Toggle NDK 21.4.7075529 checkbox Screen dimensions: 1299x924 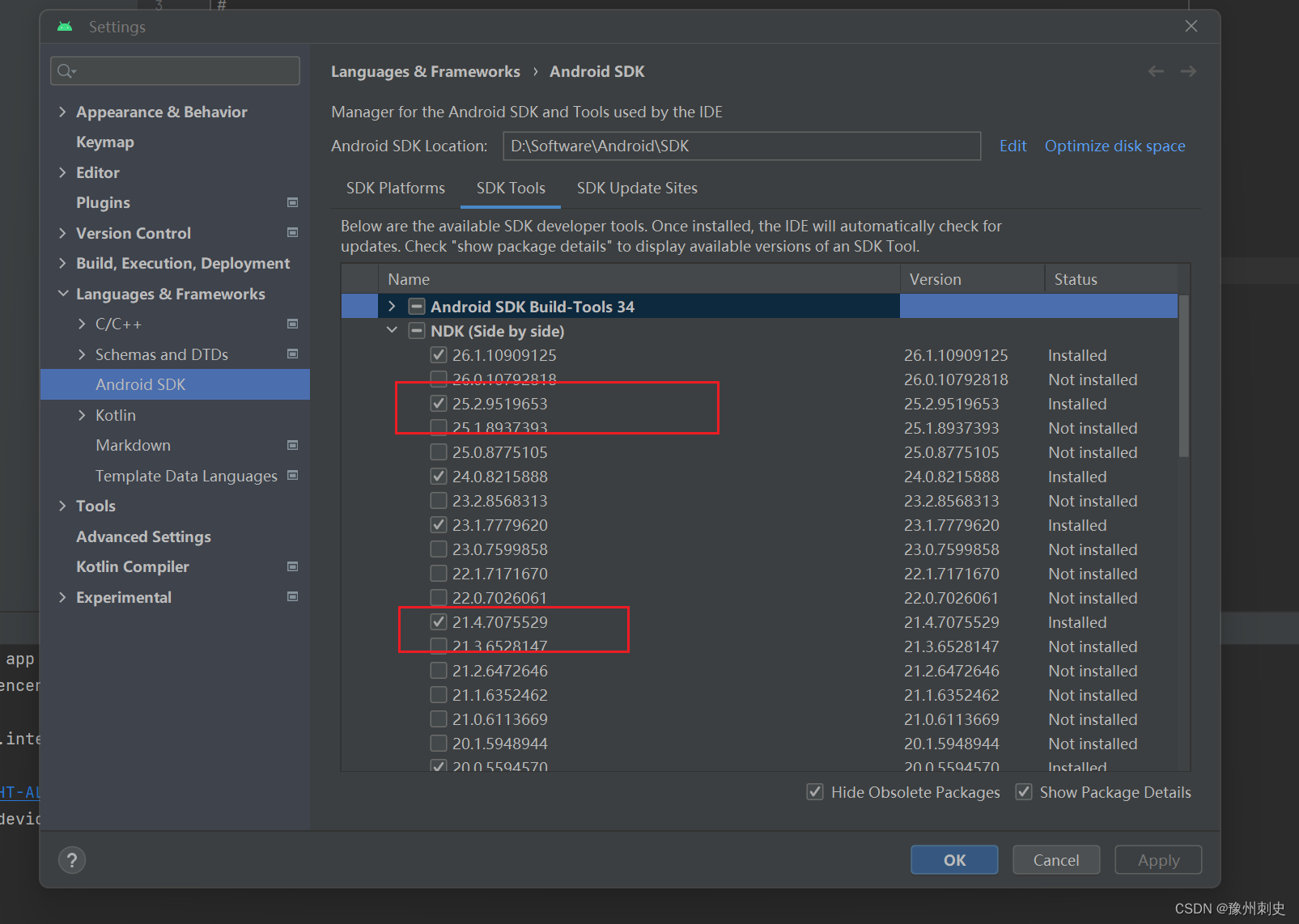tap(439, 621)
